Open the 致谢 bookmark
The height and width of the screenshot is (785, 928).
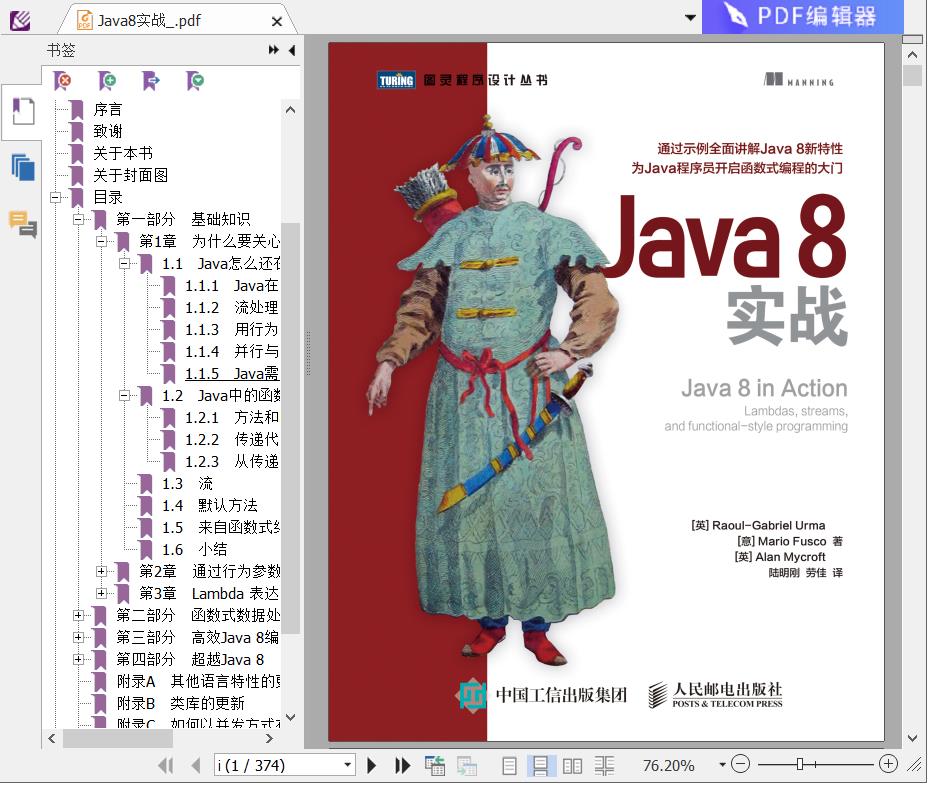pos(108,131)
